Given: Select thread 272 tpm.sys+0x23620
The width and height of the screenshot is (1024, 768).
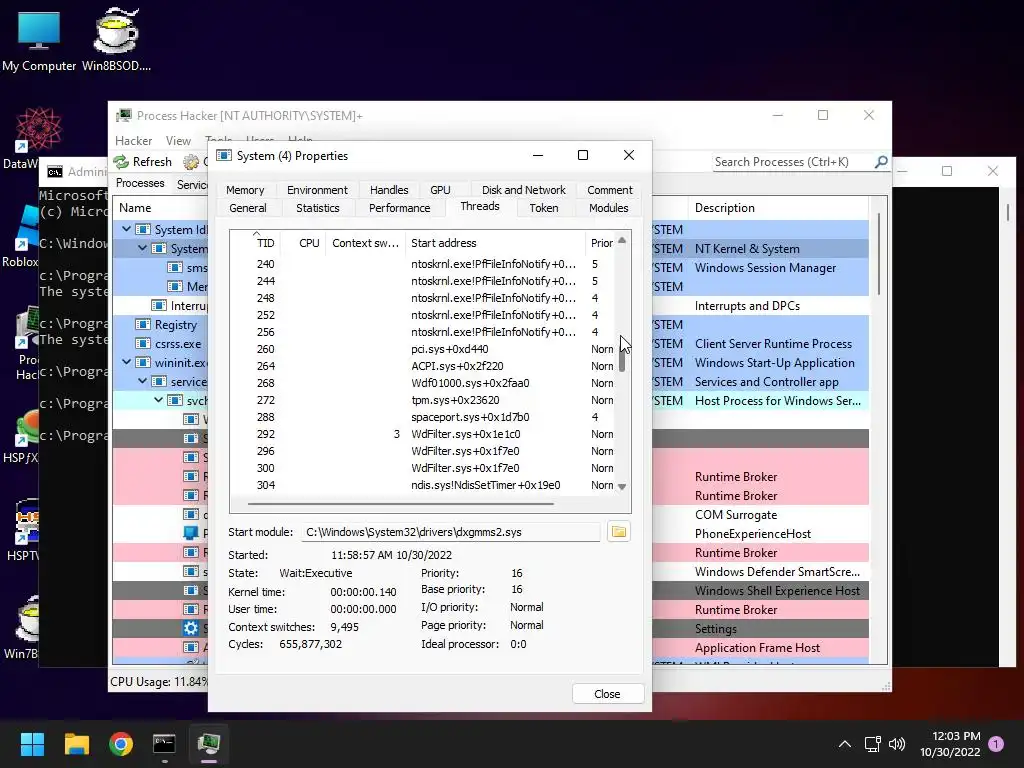Looking at the screenshot, I should point(423,400).
